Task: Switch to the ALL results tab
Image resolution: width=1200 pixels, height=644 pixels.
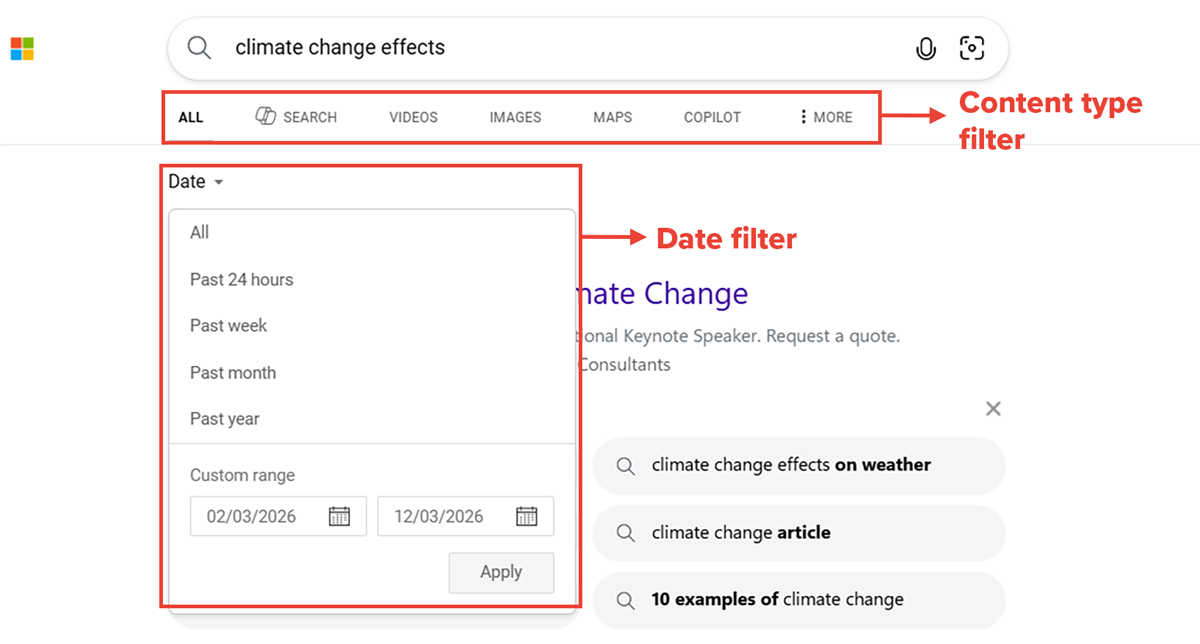Action: (x=191, y=117)
